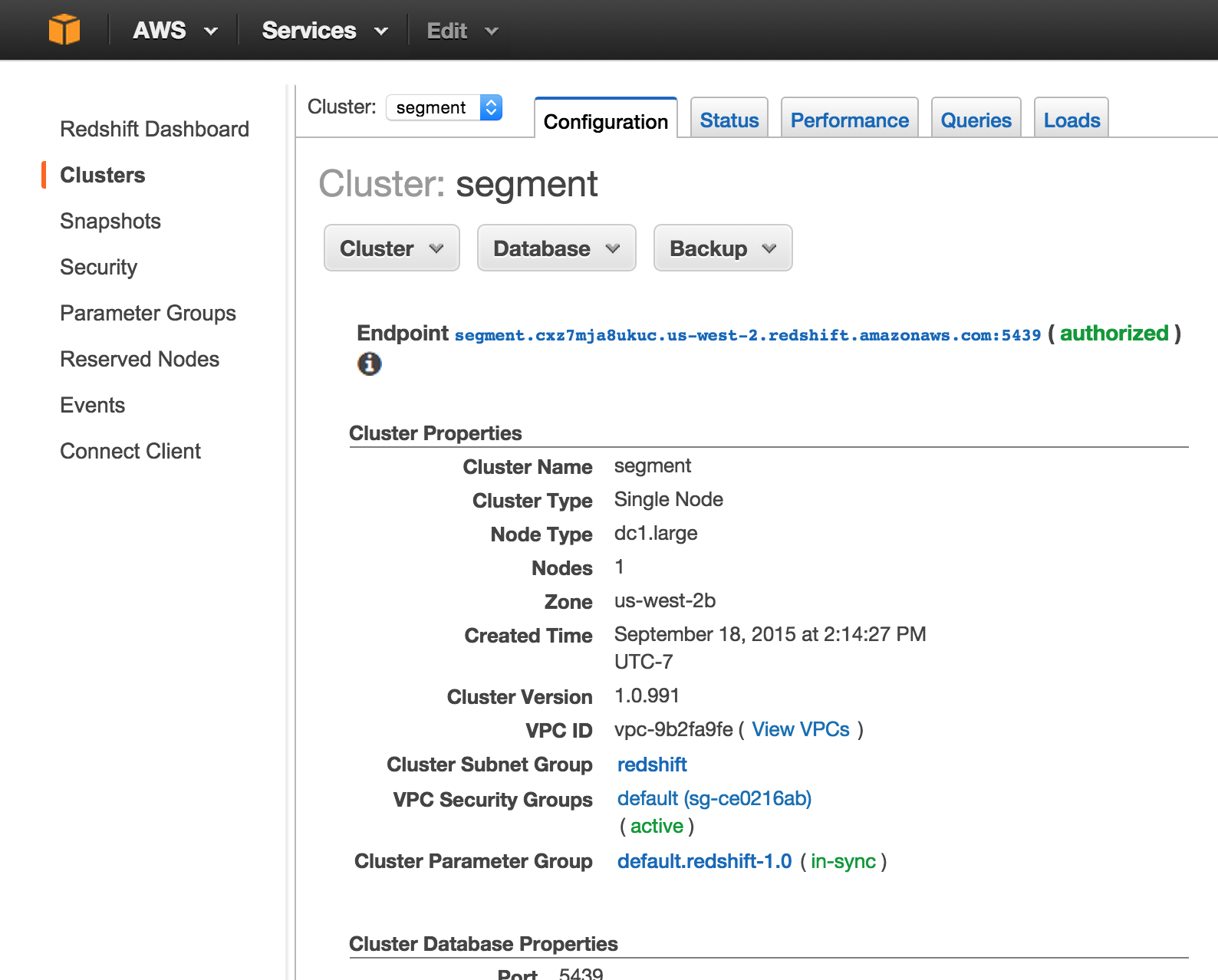Image resolution: width=1218 pixels, height=980 pixels.
Task: Open the redshift subnet group link
Action: coord(652,765)
